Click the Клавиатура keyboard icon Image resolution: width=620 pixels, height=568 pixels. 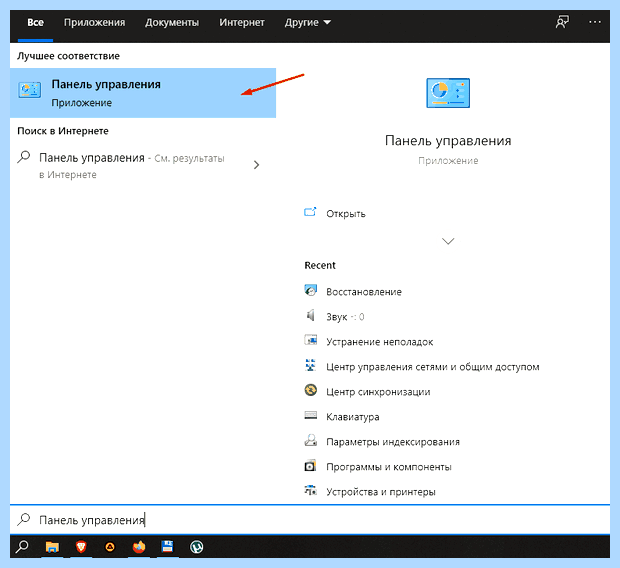310,415
